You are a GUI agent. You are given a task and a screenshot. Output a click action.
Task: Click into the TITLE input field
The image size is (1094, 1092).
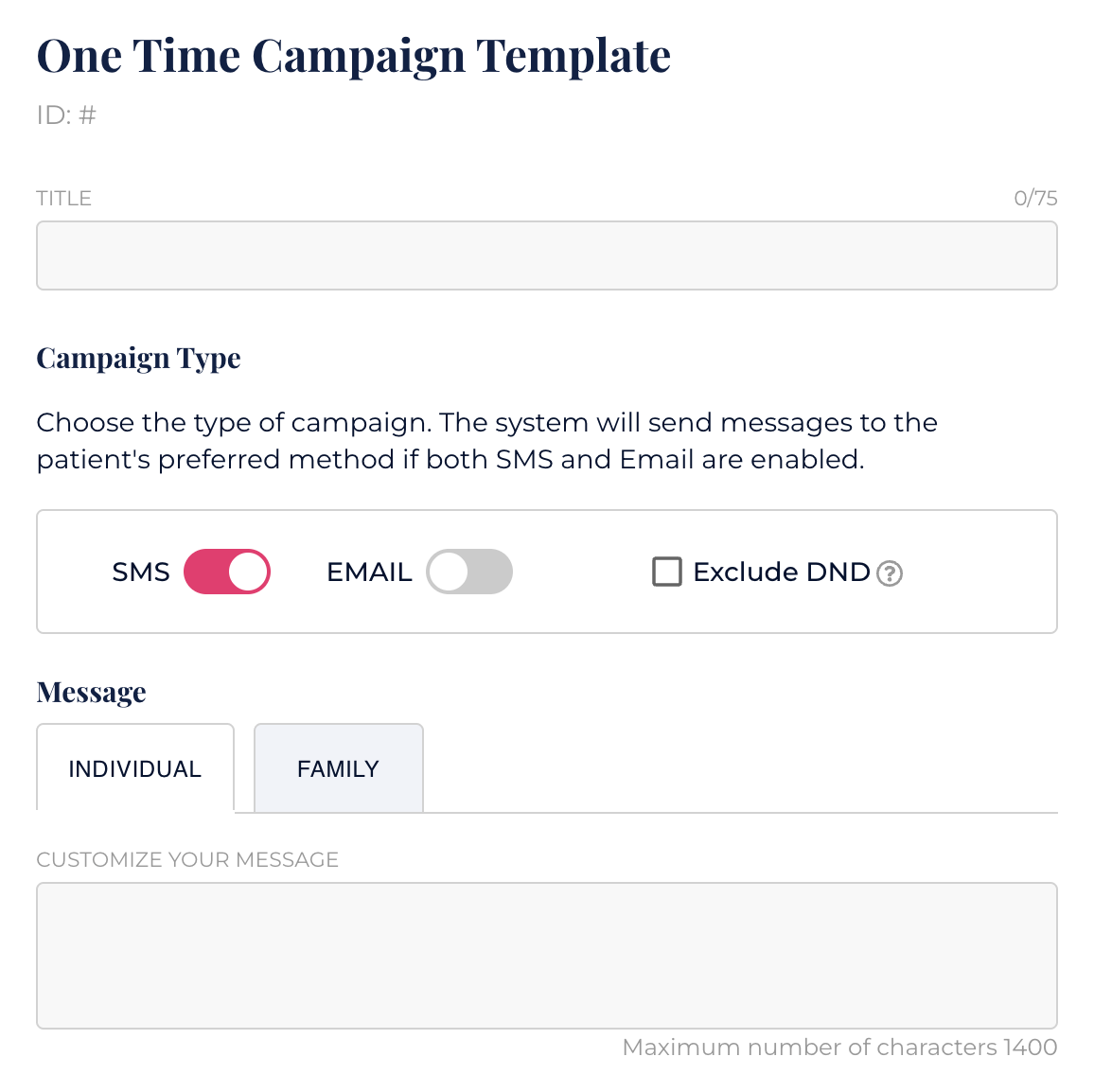546,255
